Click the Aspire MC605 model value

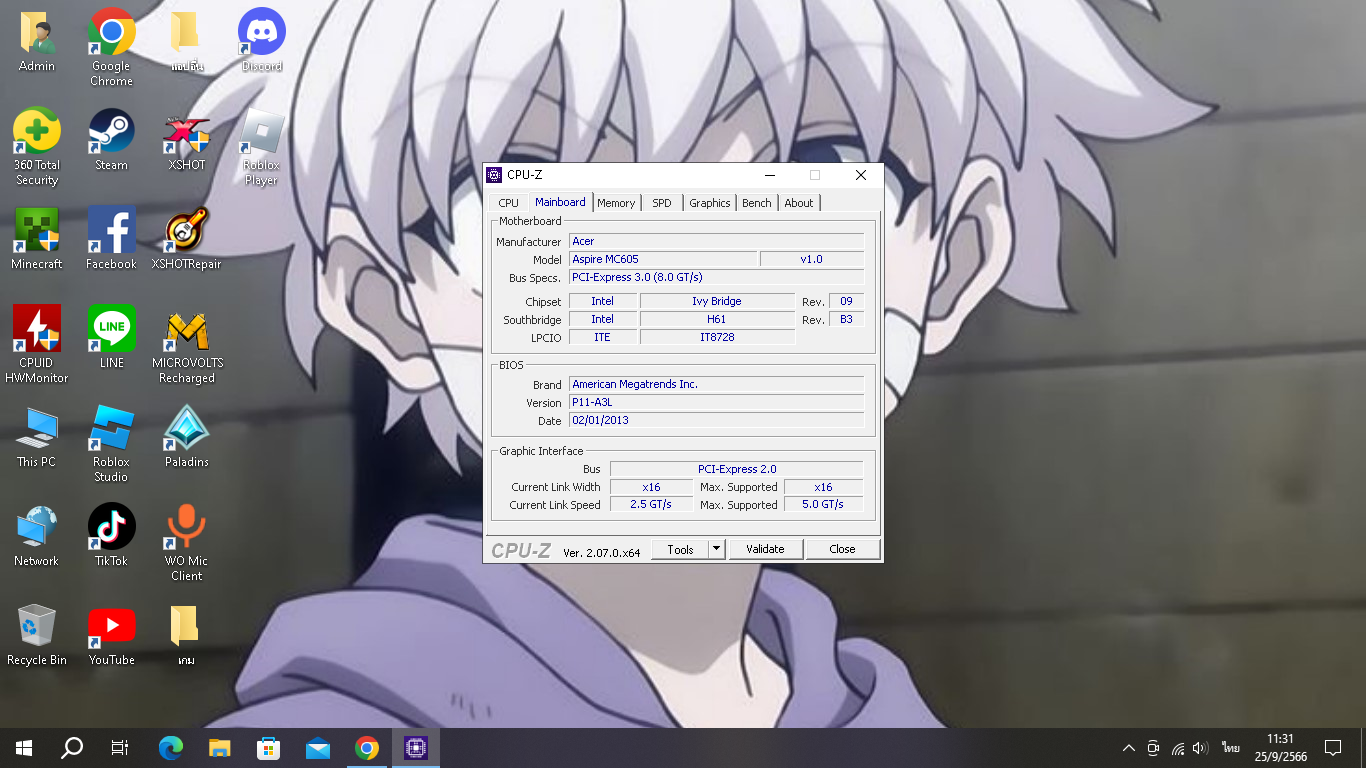point(662,259)
